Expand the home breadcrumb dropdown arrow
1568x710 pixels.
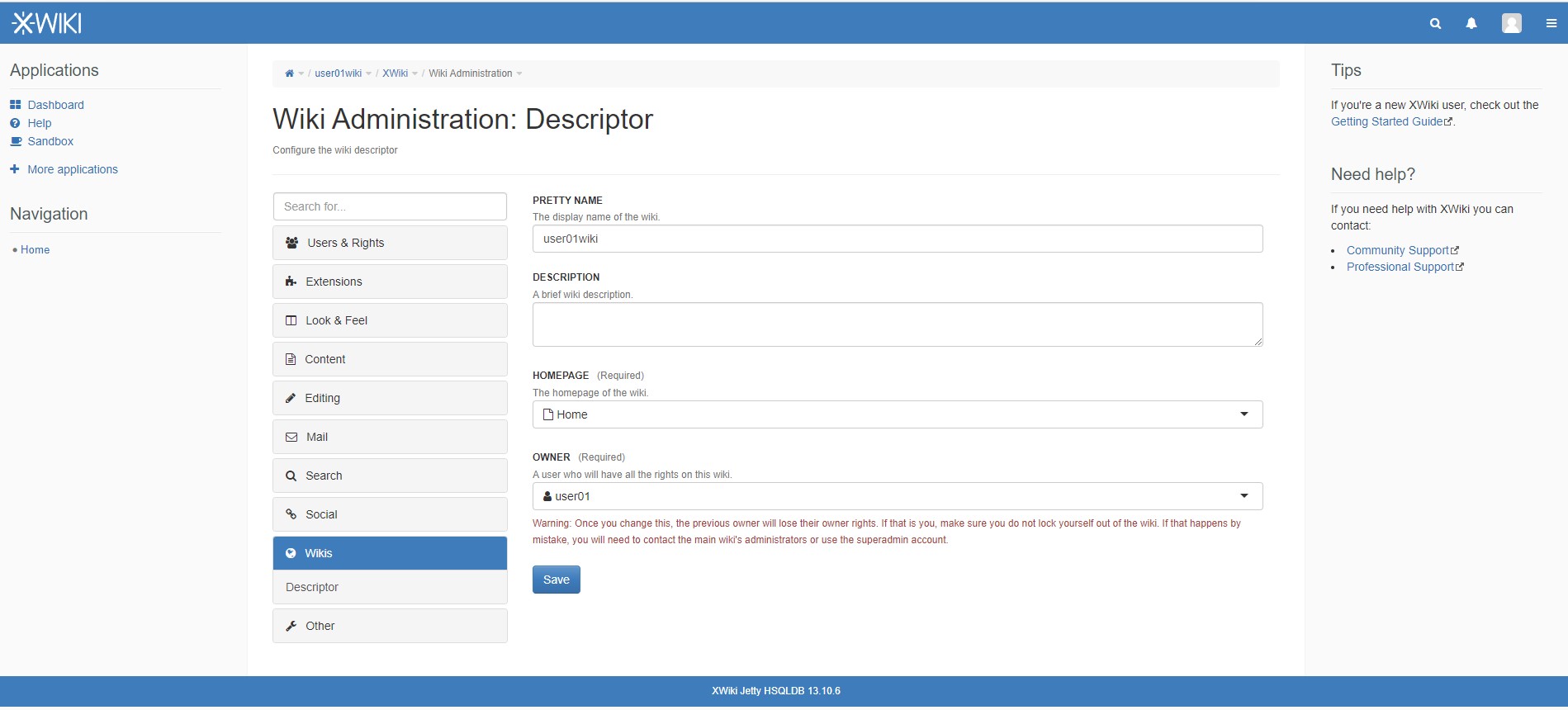301,73
